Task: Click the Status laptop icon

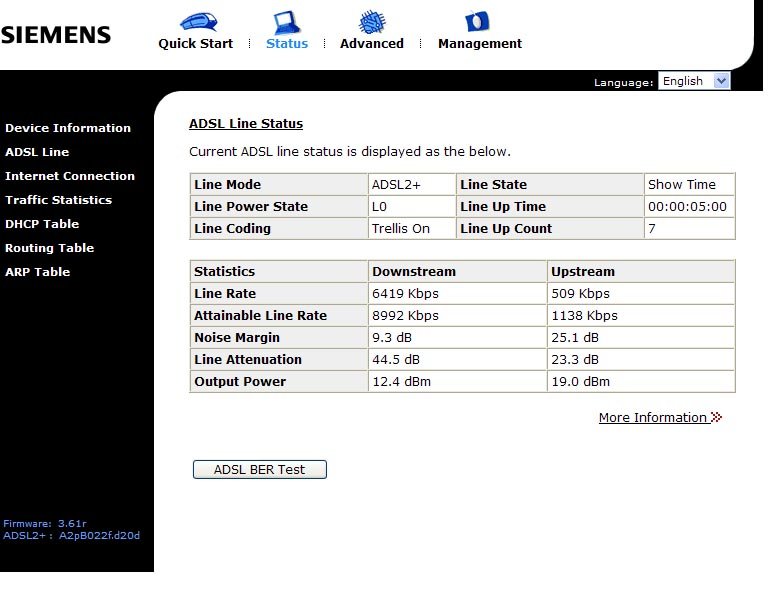Action: [286, 23]
